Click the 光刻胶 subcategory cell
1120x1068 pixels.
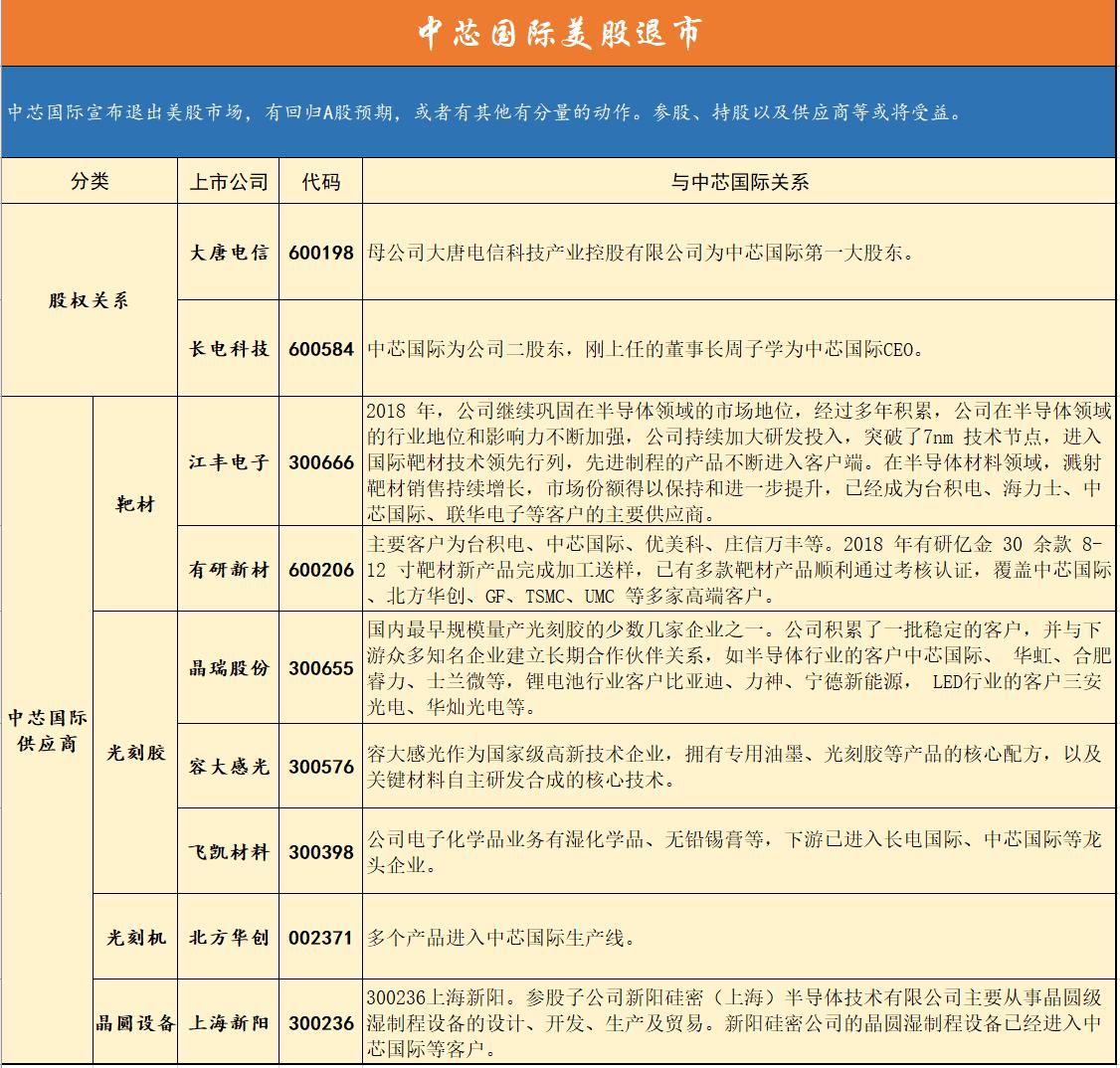pyautogui.click(x=135, y=752)
